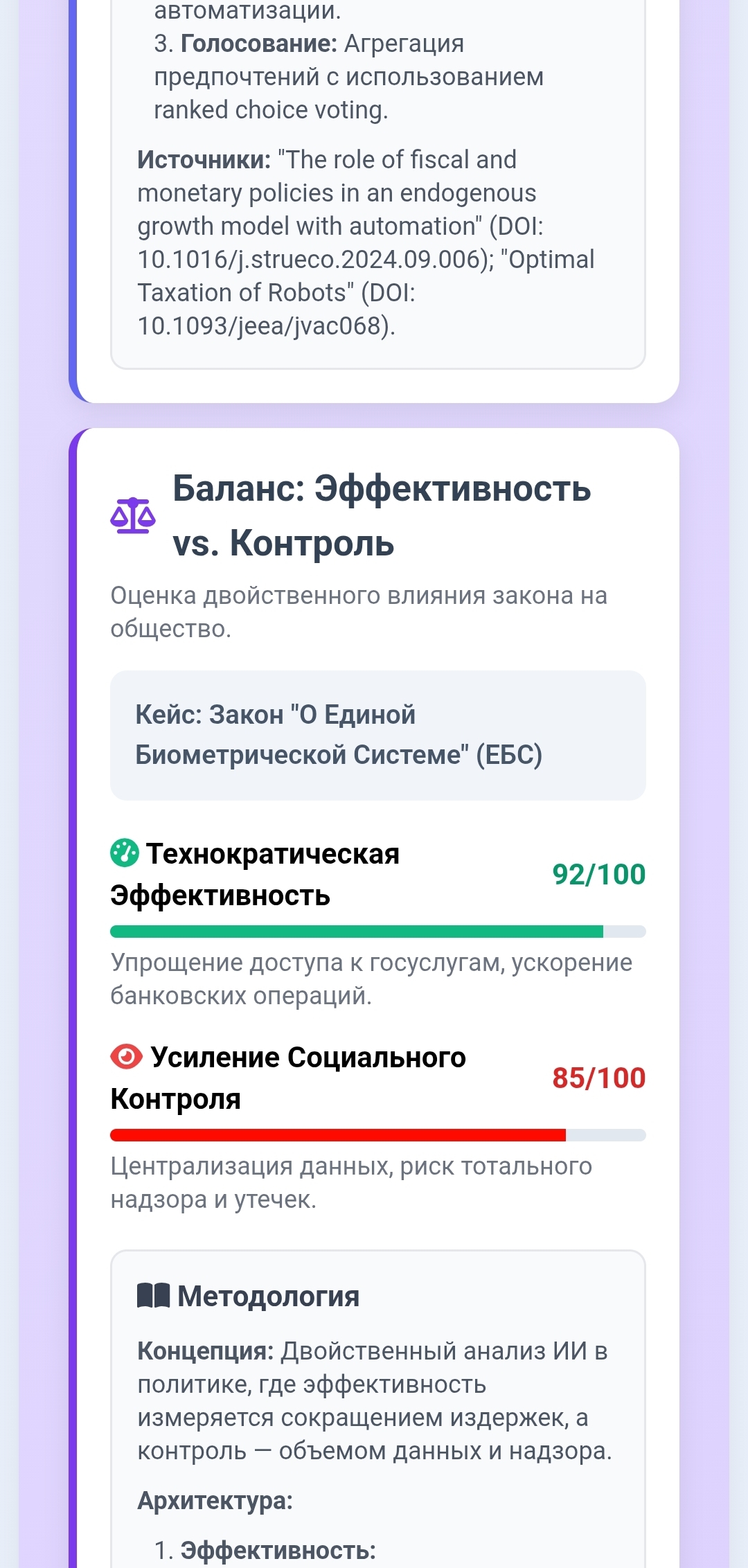The width and height of the screenshot is (748, 1568).
Task: Click the Архитектура label
Action: [215, 1501]
